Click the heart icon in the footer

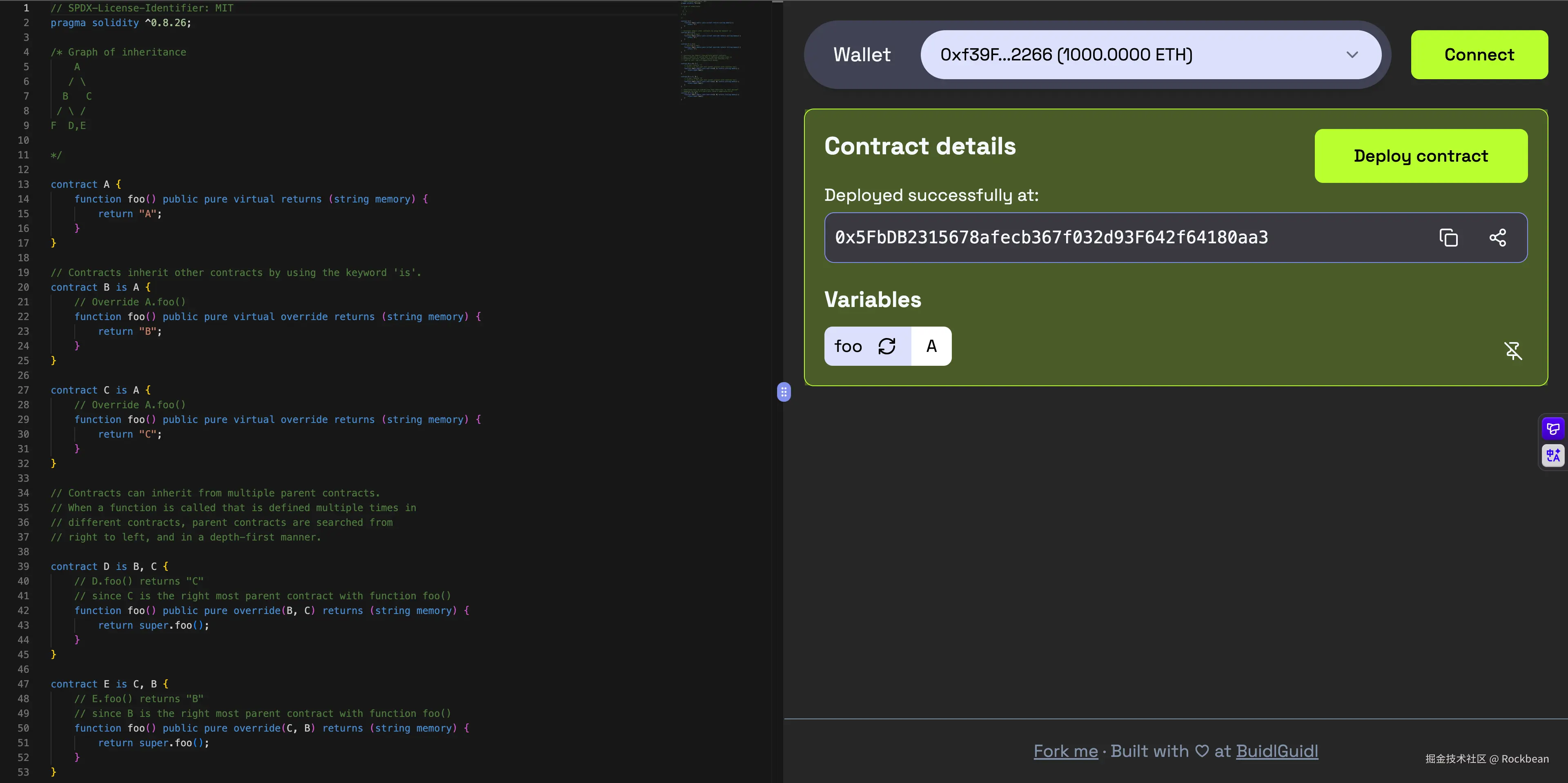pyautogui.click(x=1202, y=751)
